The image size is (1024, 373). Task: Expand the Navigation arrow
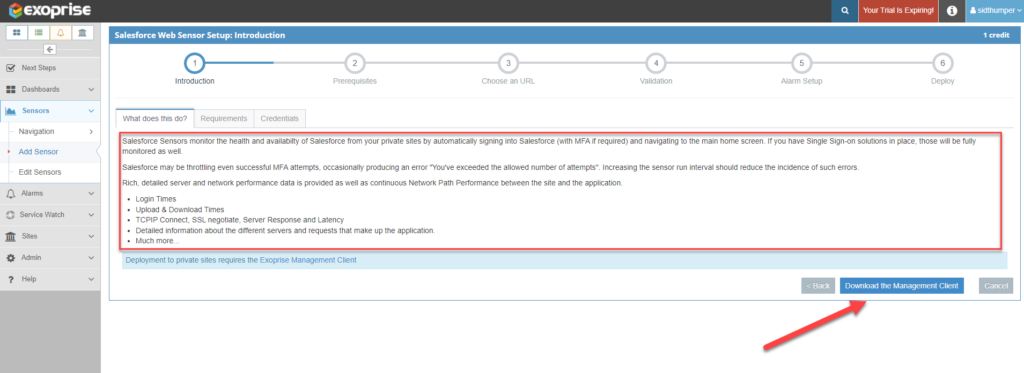pos(91,132)
